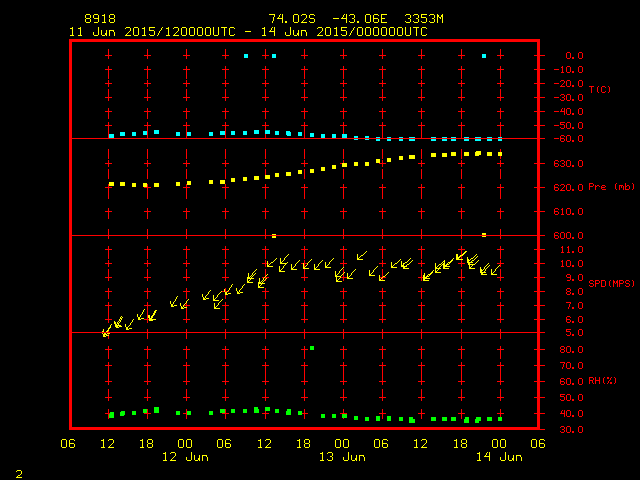Click the isolated green RH point near 80.0
The image size is (640, 480).
tap(312, 348)
